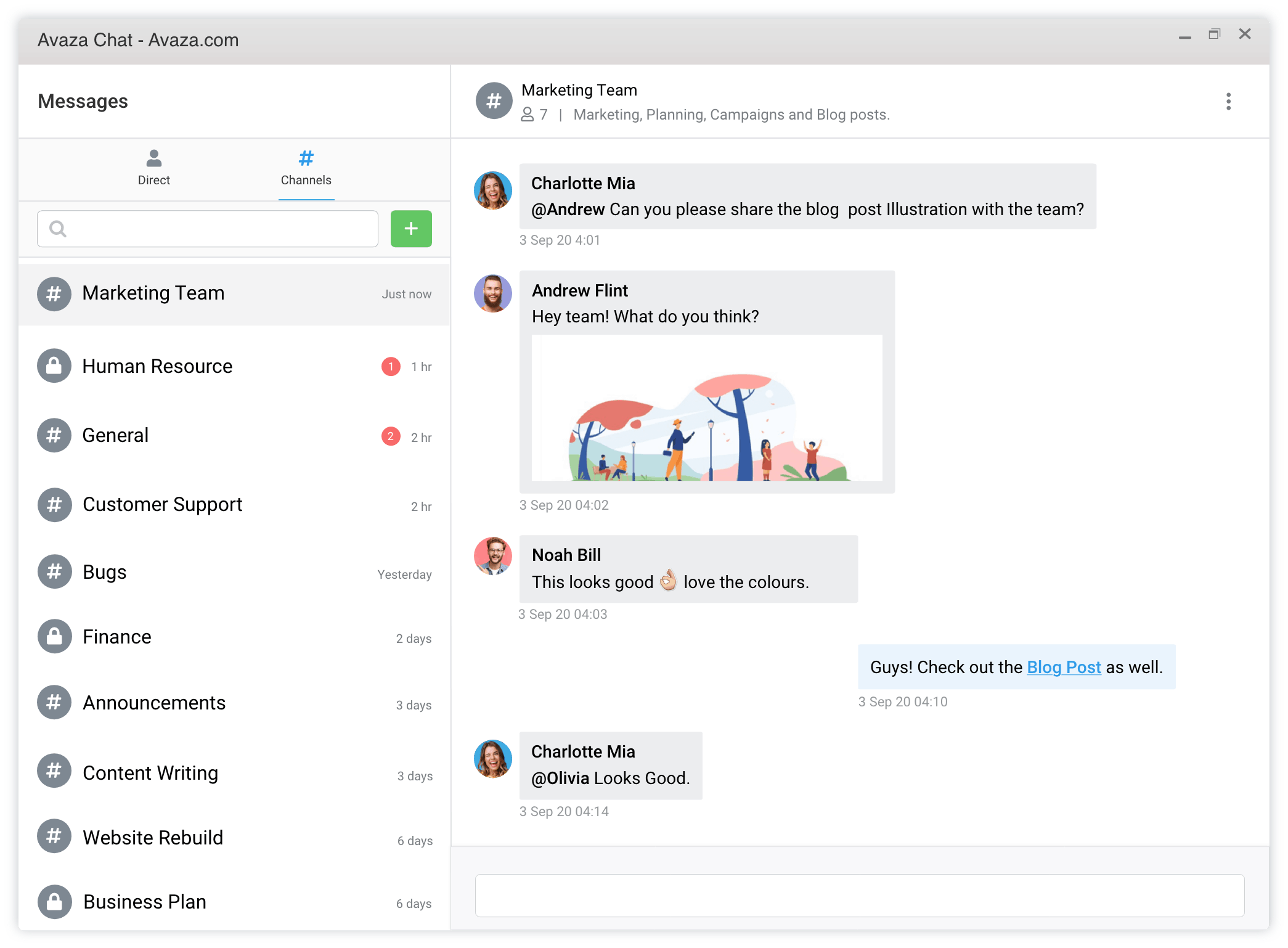Click the hash icon next to Bugs channel
This screenshot has height=948, width=1288.
pos(54,572)
